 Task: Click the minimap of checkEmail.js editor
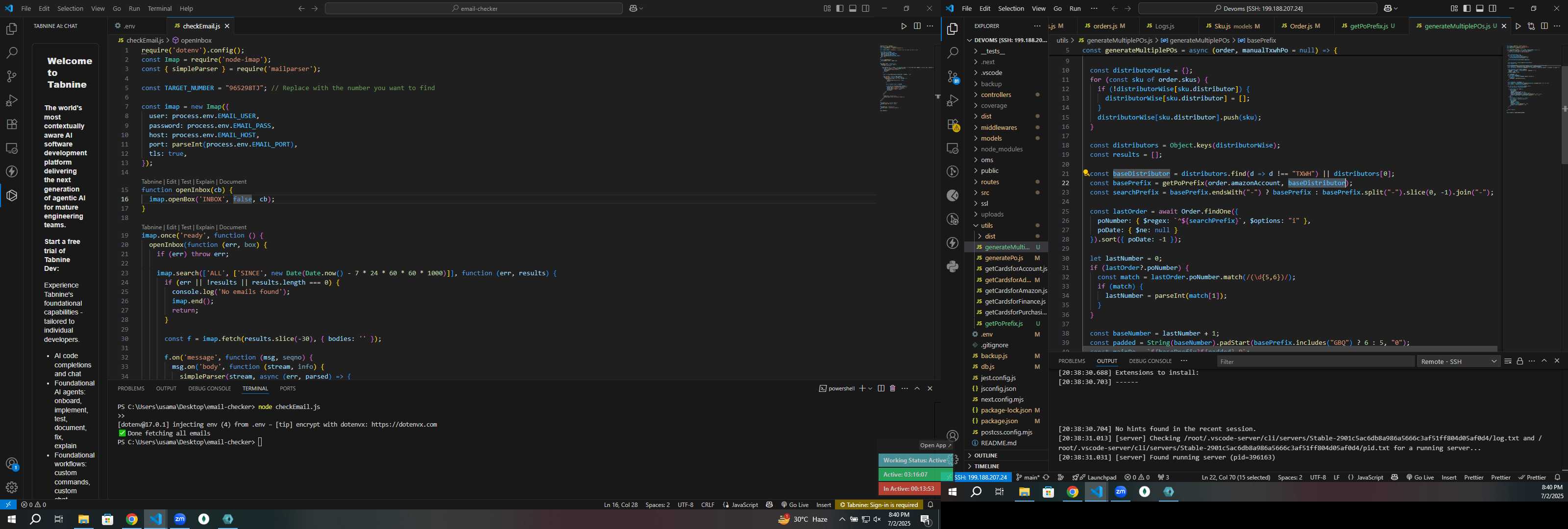906,77
